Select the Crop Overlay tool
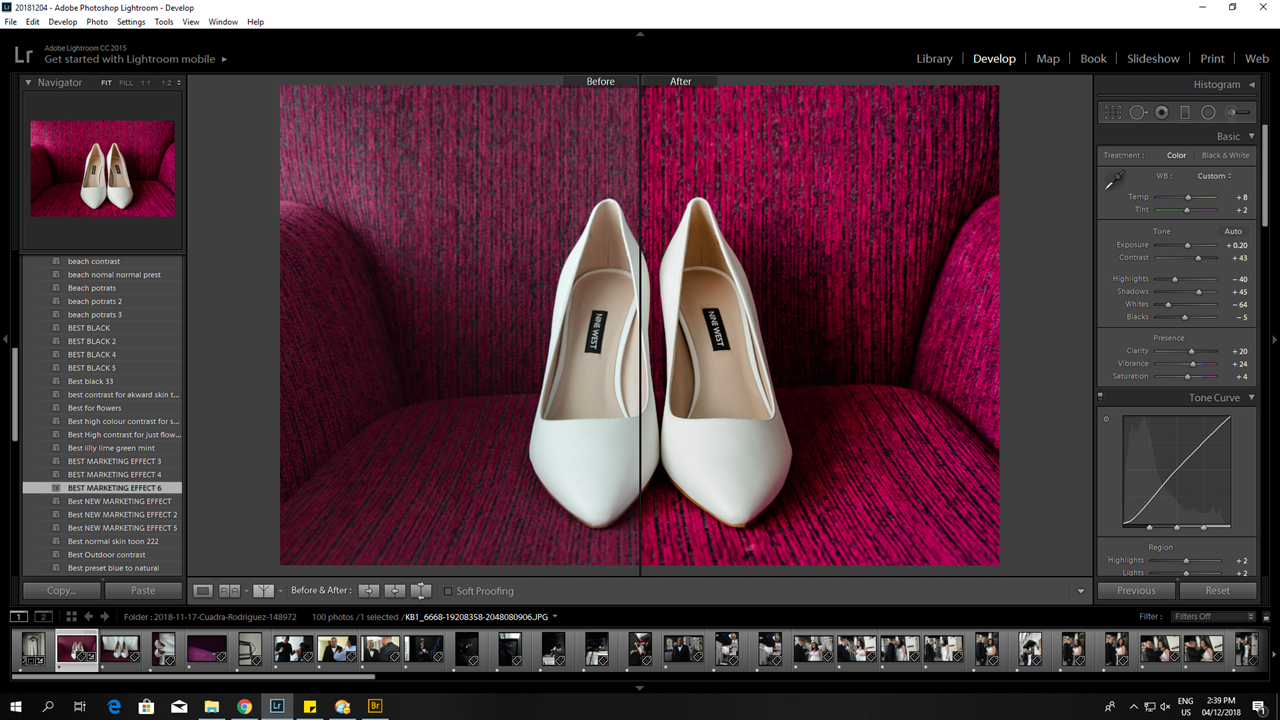1280x720 pixels. click(x=1113, y=113)
